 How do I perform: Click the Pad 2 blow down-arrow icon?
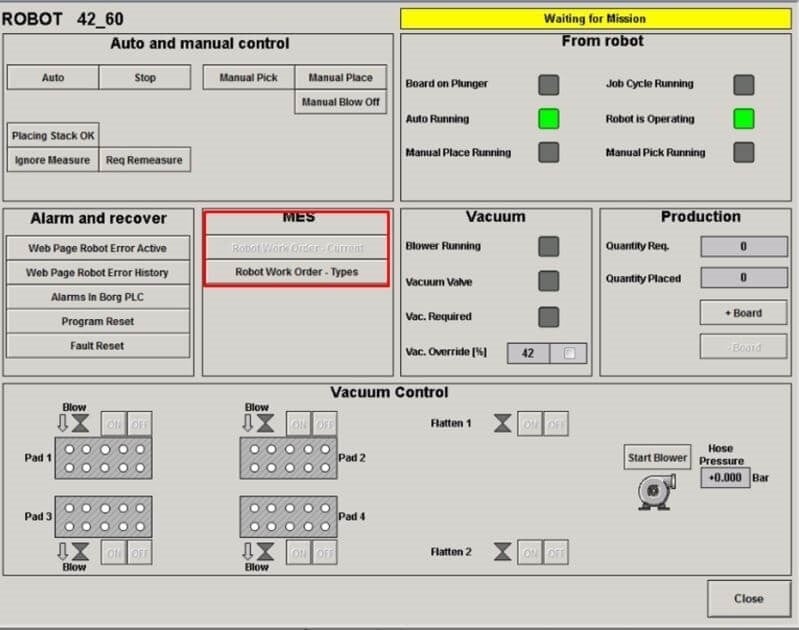(x=248, y=423)
